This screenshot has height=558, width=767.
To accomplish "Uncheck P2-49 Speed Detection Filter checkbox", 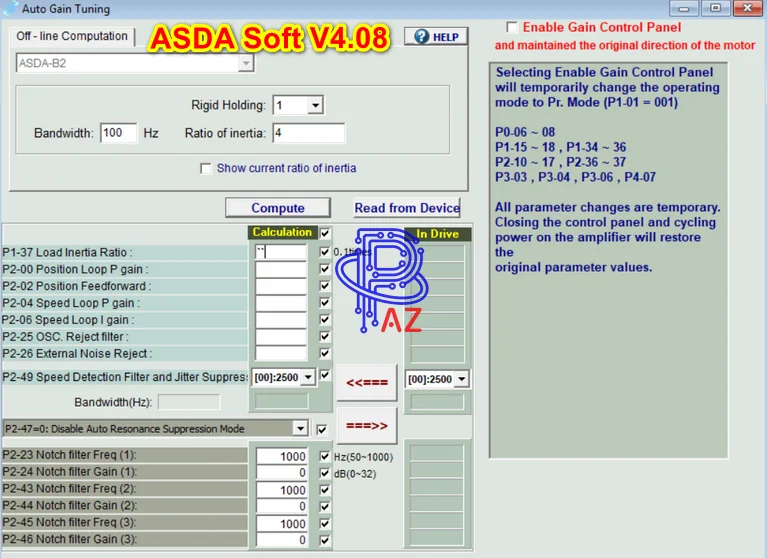I will (x=324, y=375).
